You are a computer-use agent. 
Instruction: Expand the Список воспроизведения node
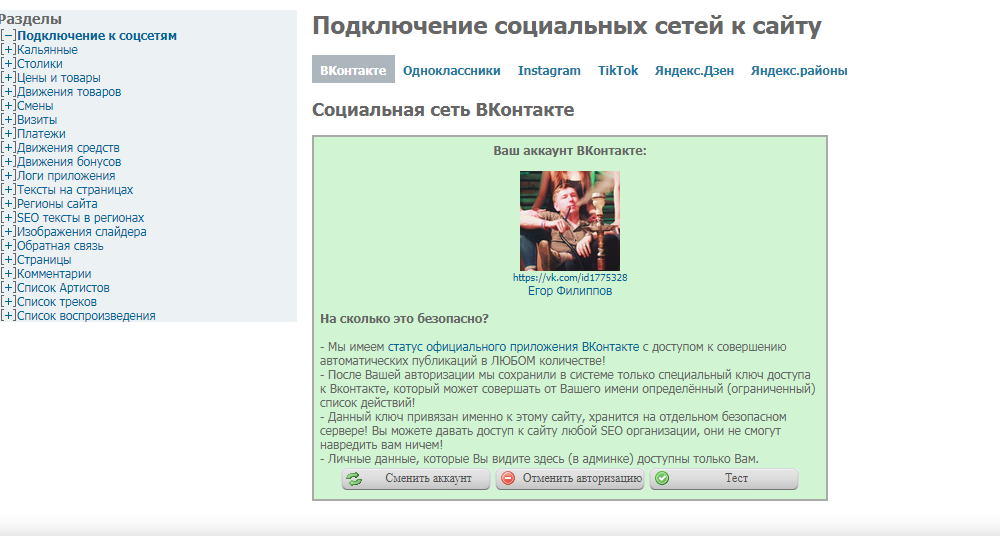point(8,316)
